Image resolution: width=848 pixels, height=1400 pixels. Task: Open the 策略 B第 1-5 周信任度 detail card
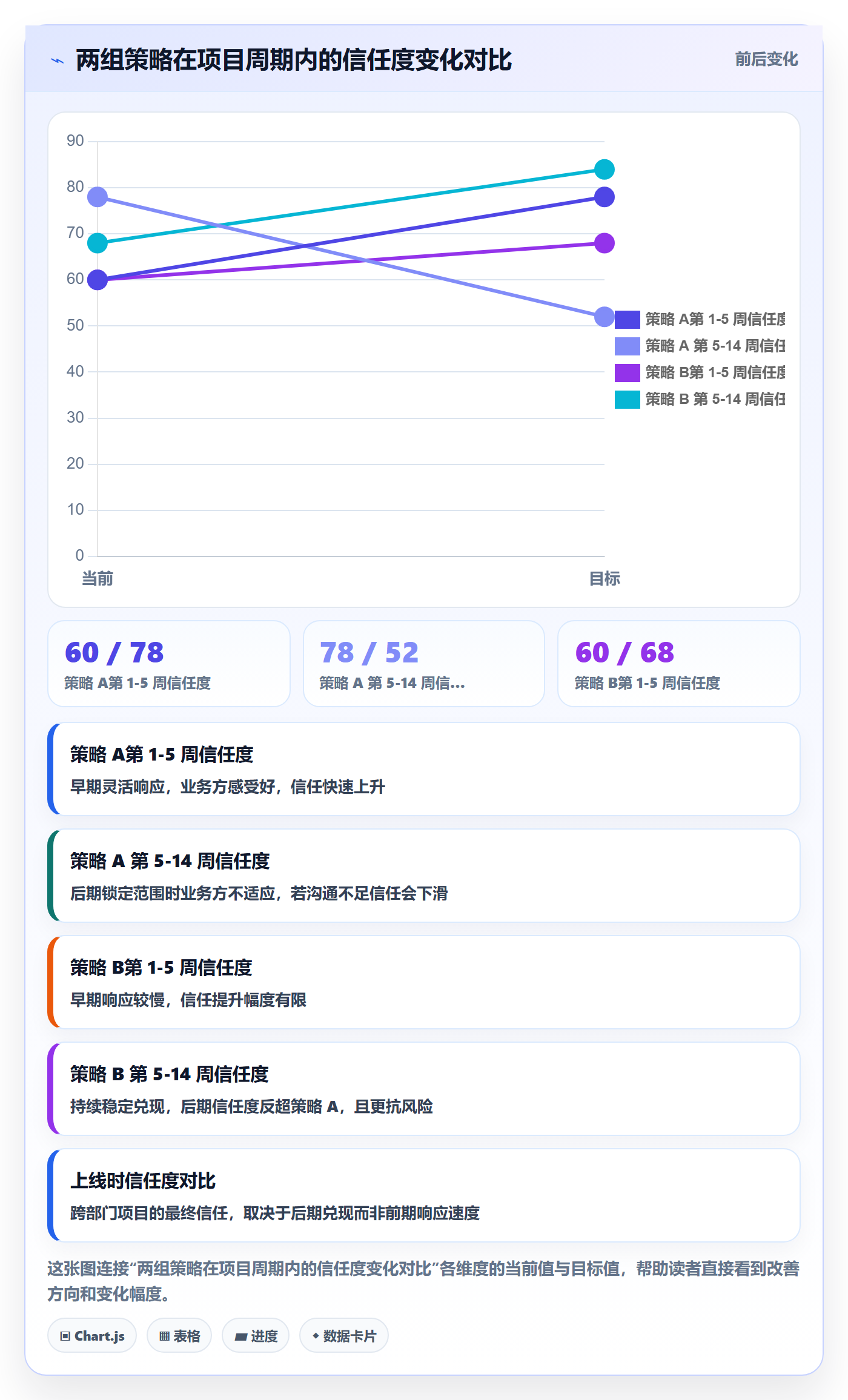(424, 982)
